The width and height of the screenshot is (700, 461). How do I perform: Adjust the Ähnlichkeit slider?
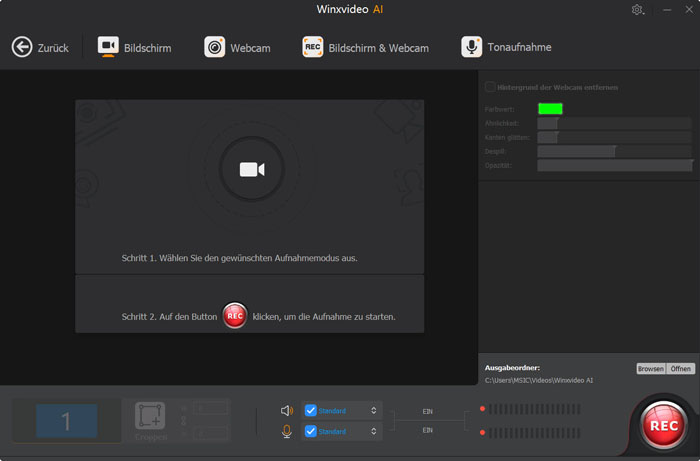(614, 123)
